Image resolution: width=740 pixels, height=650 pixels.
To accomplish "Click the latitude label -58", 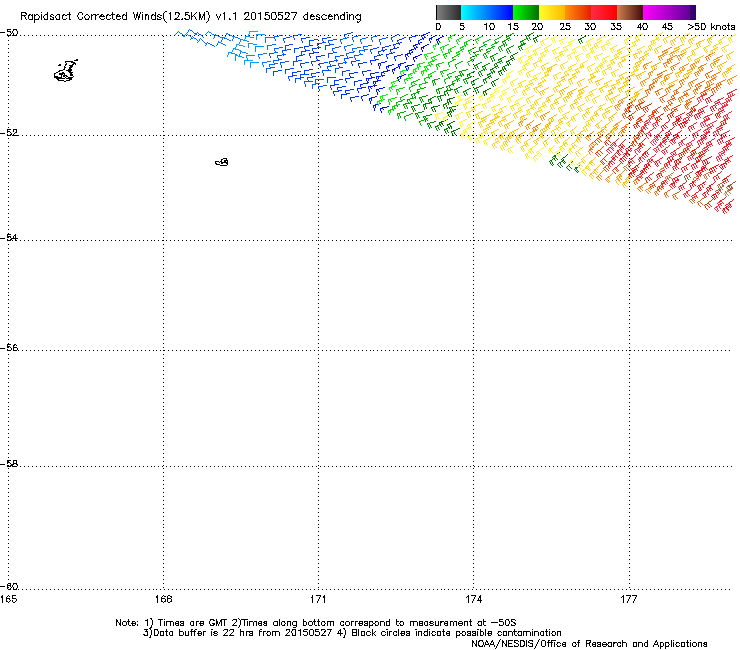I will coord(9,464).
